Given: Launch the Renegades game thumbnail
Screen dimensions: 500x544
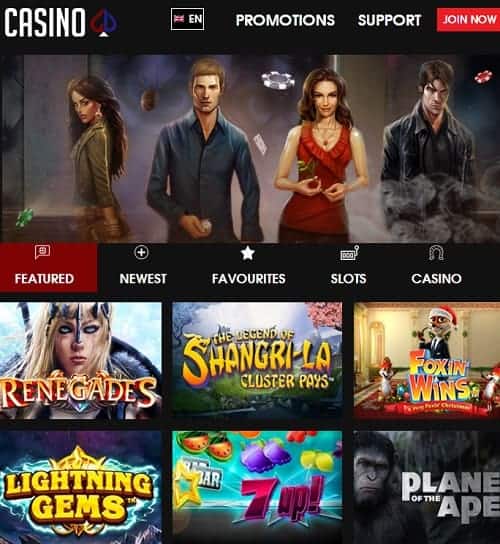Looking at the screenshot, I should pos(80,361).
